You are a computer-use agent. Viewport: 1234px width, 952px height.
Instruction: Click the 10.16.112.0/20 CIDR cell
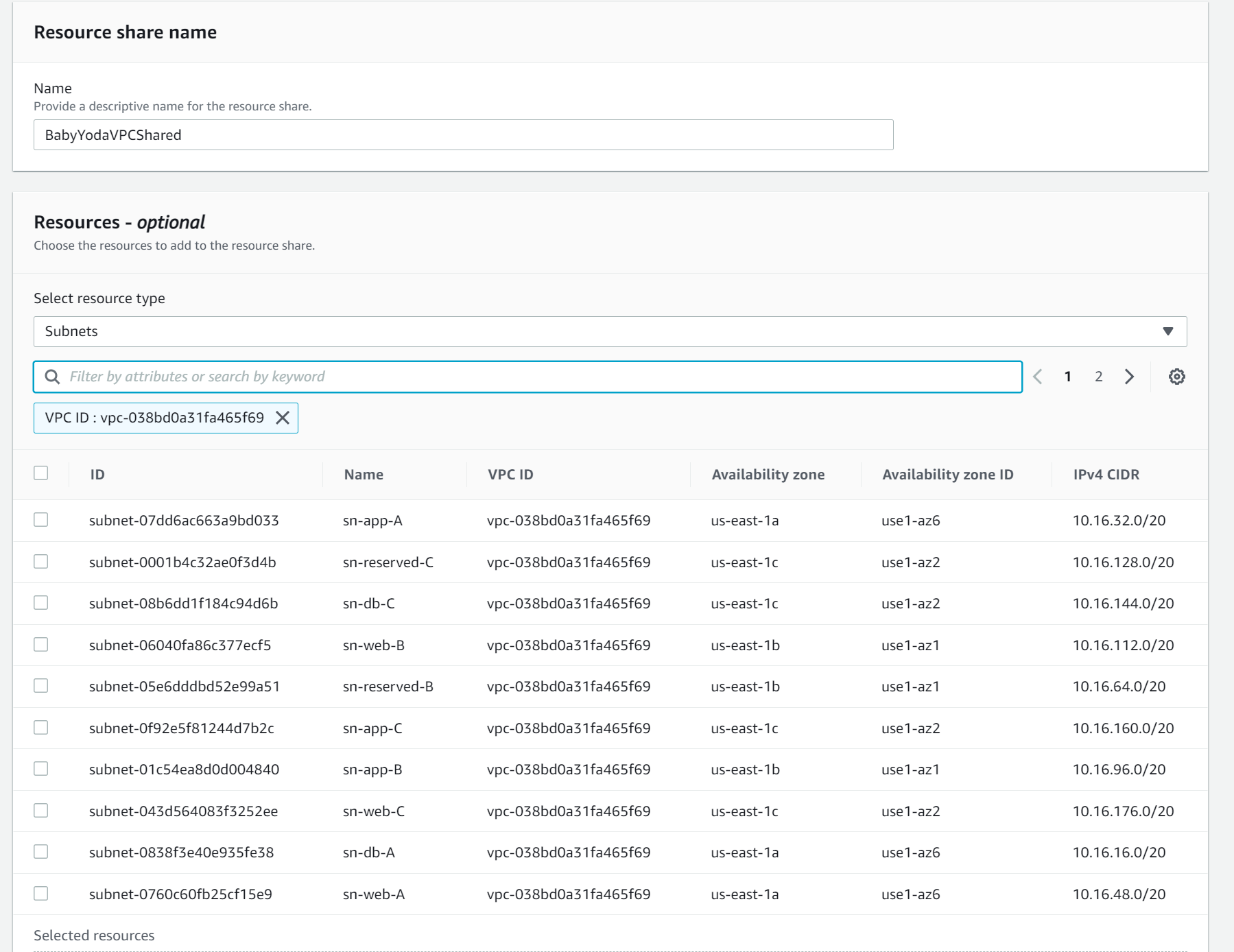1123,645
